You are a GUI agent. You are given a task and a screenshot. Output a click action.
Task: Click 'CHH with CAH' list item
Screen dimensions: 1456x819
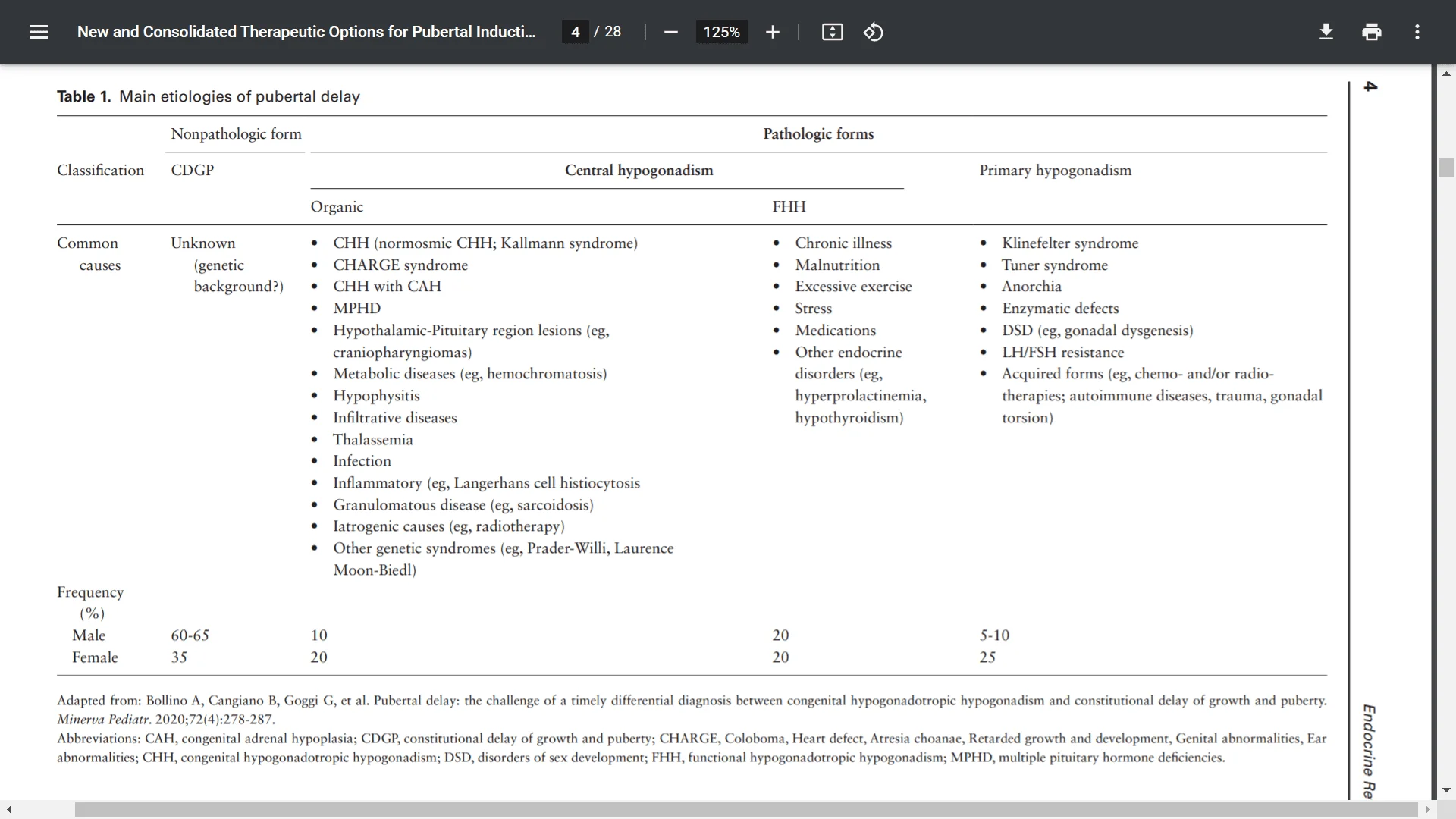click(387, 287)
